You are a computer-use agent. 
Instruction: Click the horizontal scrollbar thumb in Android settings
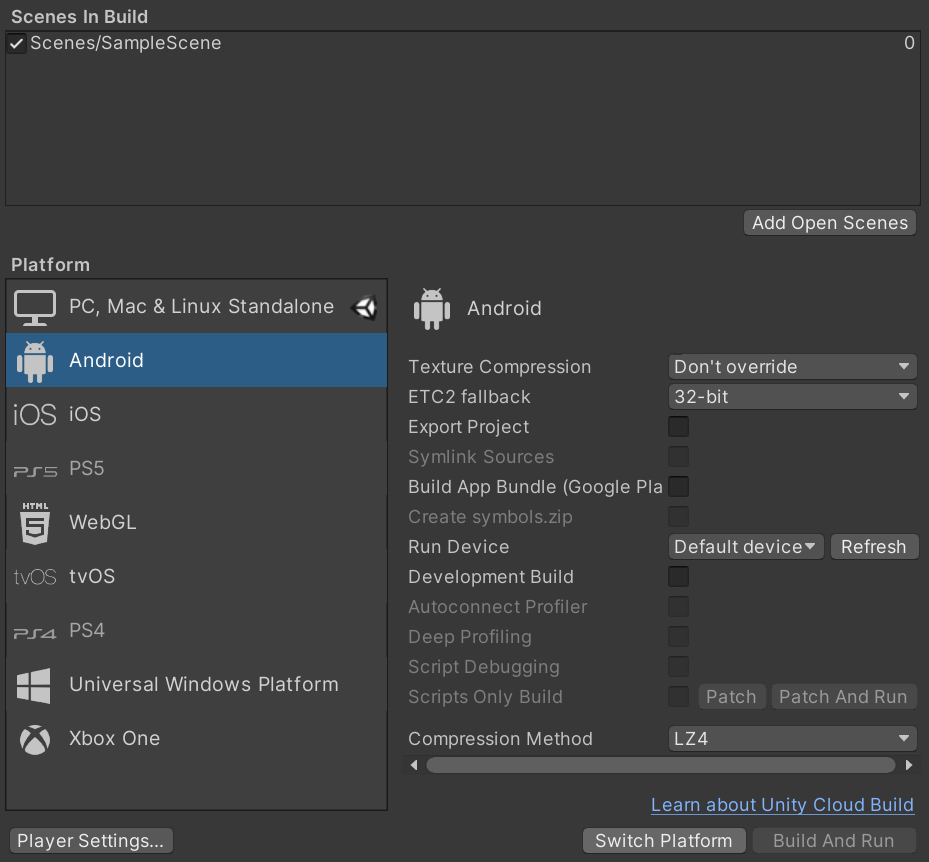661,765
